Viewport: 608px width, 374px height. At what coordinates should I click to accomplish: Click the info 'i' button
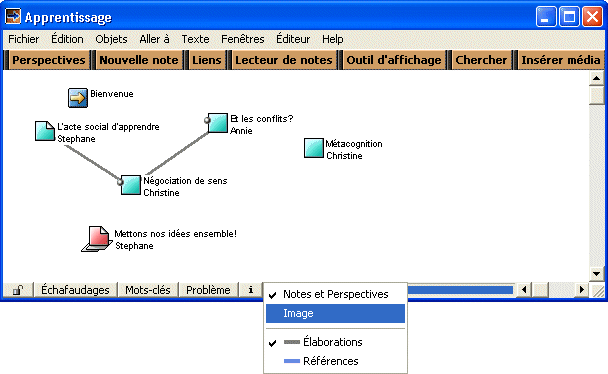pos(251,290)
